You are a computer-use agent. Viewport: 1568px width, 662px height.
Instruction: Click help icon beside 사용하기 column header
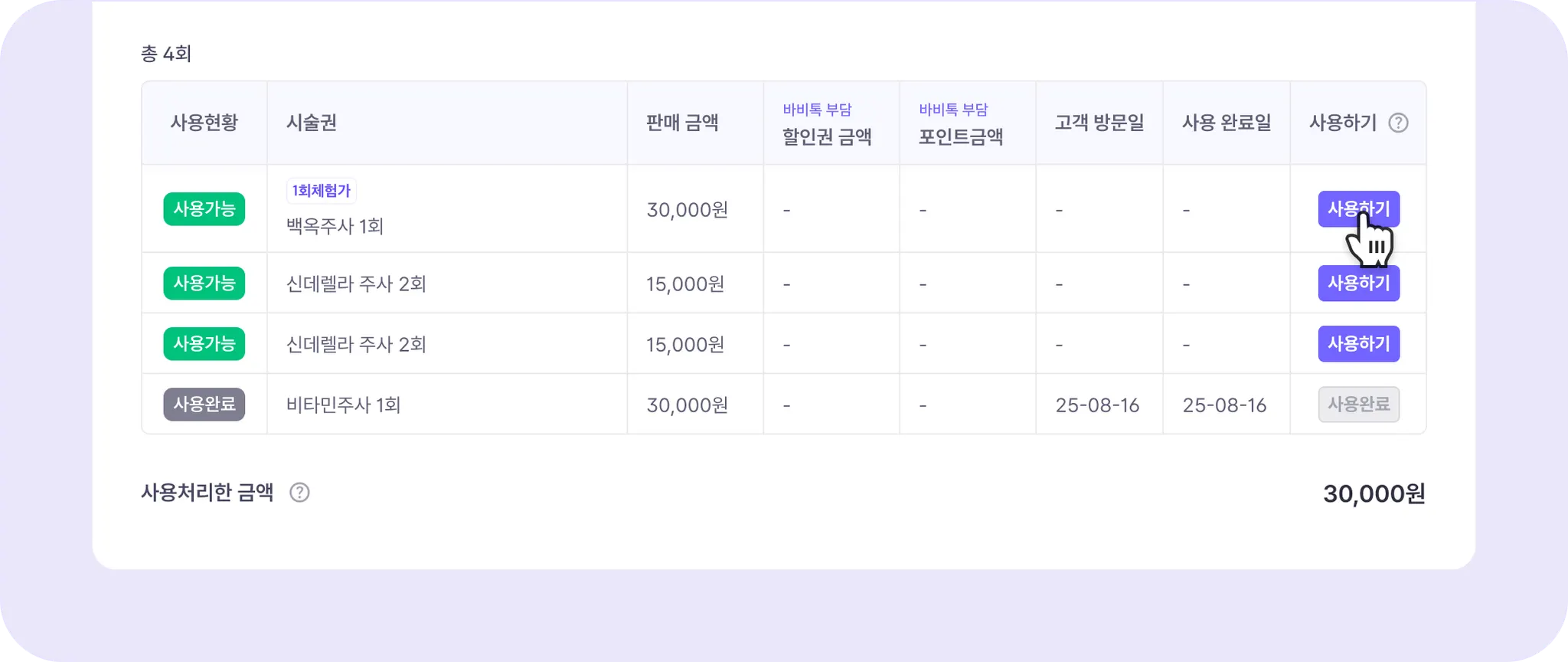1398,123
